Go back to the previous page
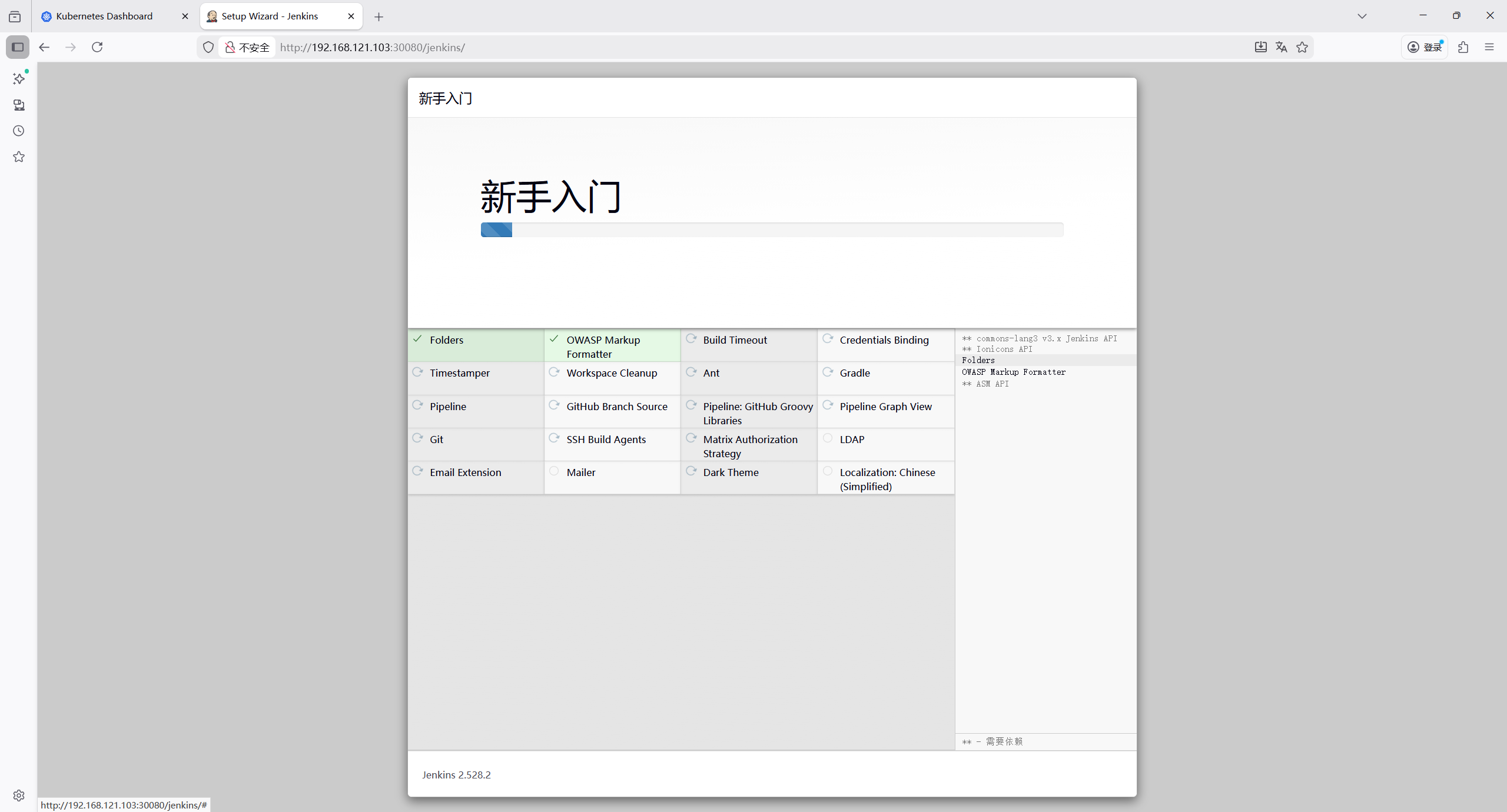 point(44,47)
